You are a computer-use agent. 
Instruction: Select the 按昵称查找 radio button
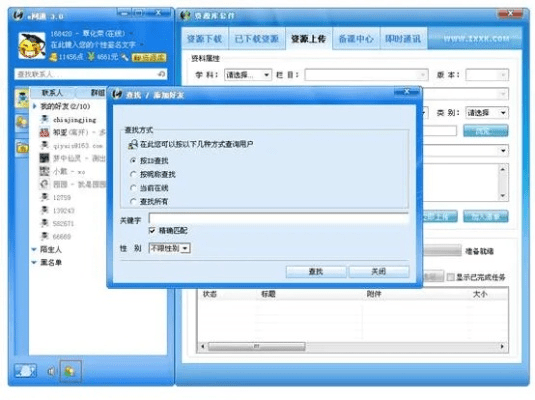[133, 174]
